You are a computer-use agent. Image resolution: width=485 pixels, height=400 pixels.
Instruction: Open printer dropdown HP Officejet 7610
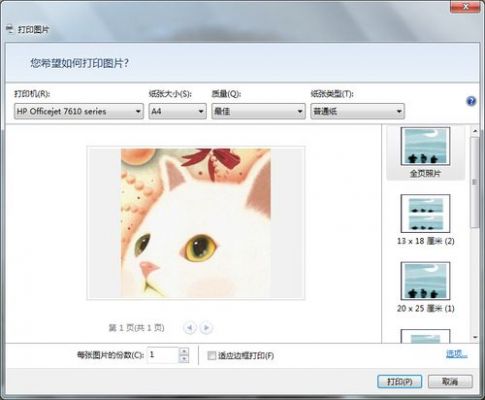click(x=79, y=111)
